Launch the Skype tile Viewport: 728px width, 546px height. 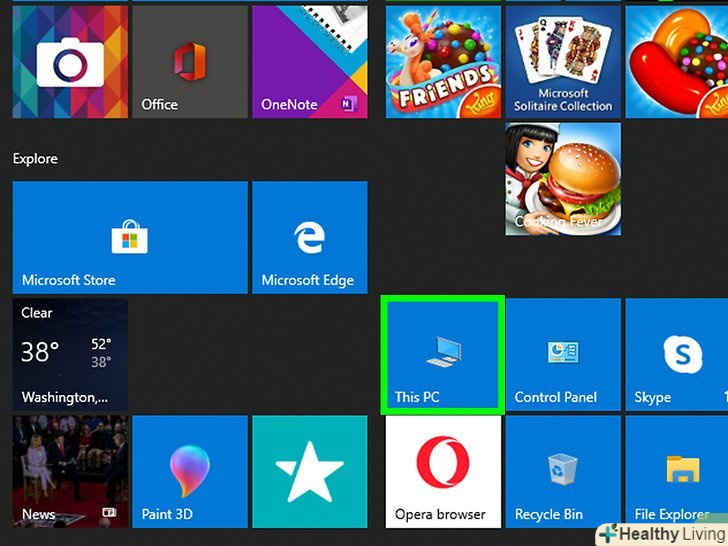pos(676,355)
